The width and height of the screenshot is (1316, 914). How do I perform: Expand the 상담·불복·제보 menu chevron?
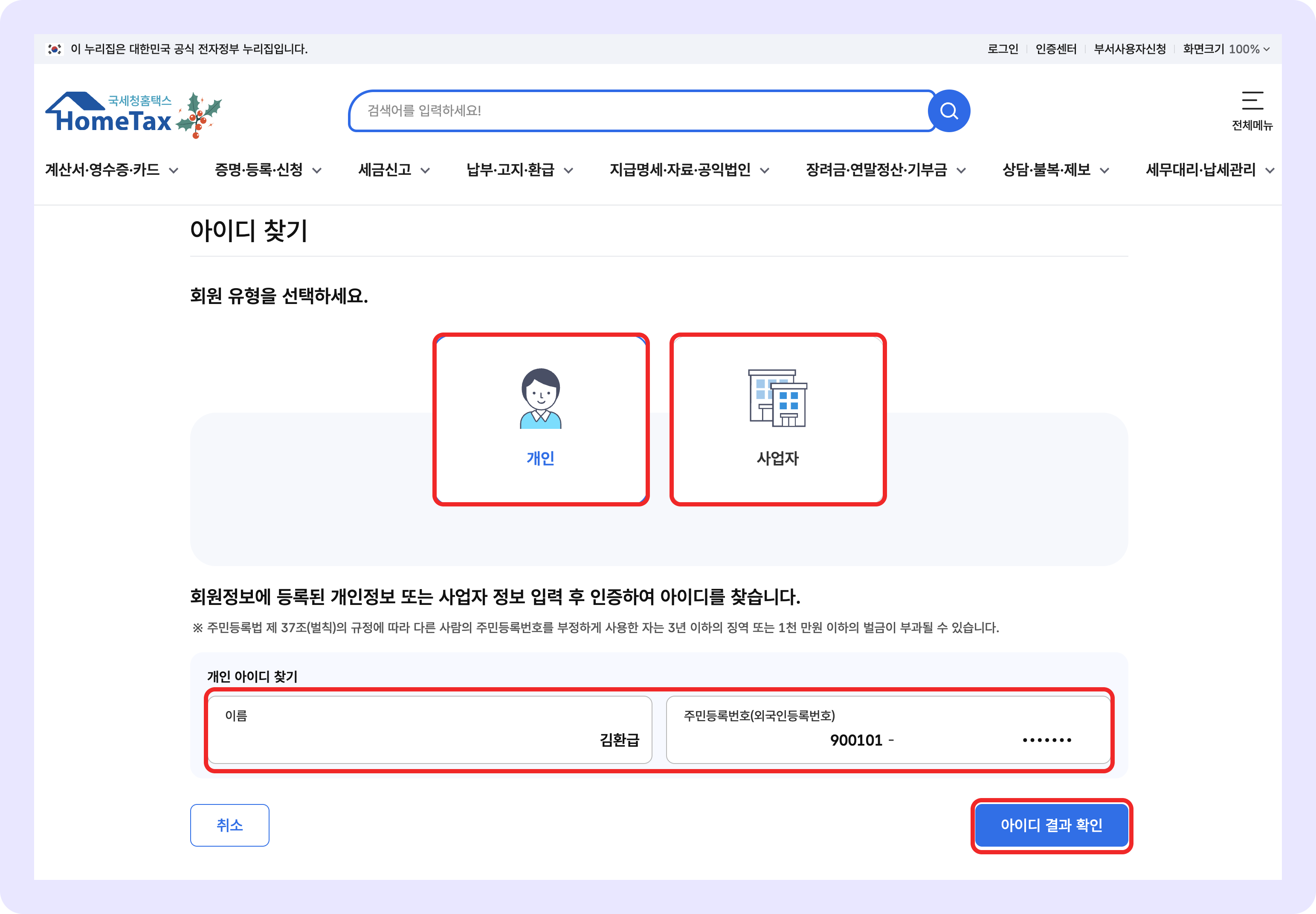(x=1104, y=170)
